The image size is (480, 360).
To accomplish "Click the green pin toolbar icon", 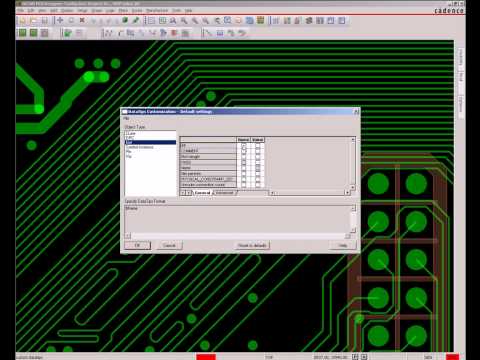I will tap(136, 20).
